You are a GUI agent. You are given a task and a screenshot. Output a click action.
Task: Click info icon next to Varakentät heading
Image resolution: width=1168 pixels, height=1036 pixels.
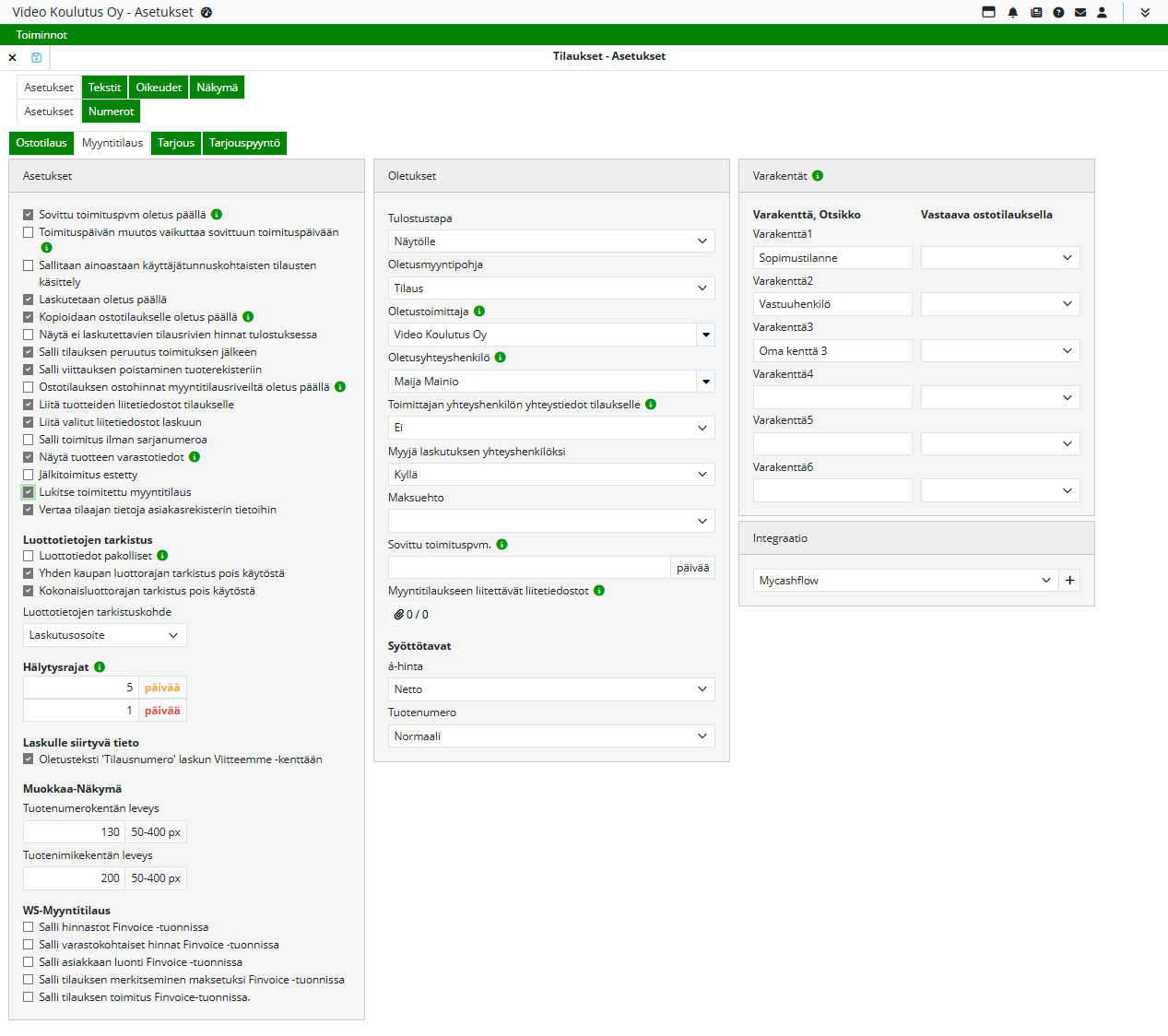(818, 176)
